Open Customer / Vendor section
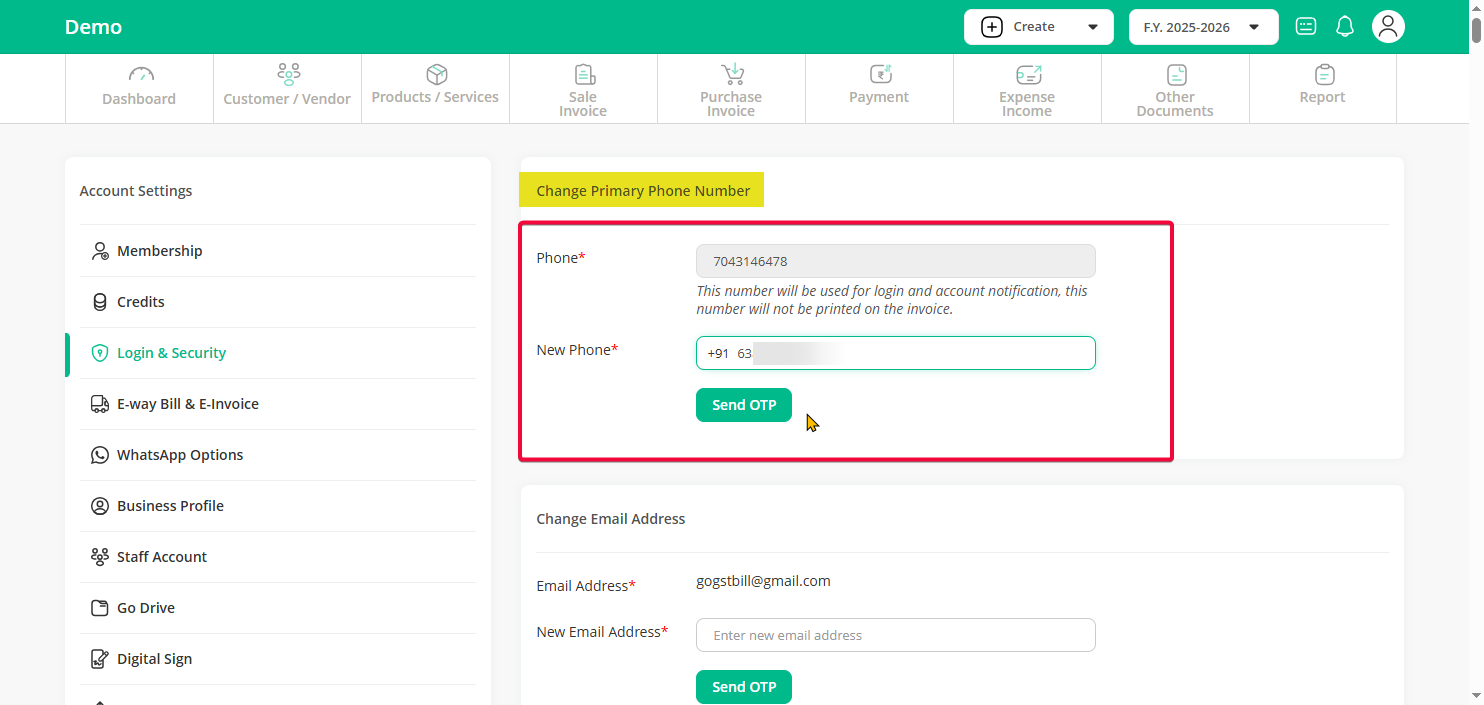This screenshot has height=705, width=1484. (x=287, y=88)
